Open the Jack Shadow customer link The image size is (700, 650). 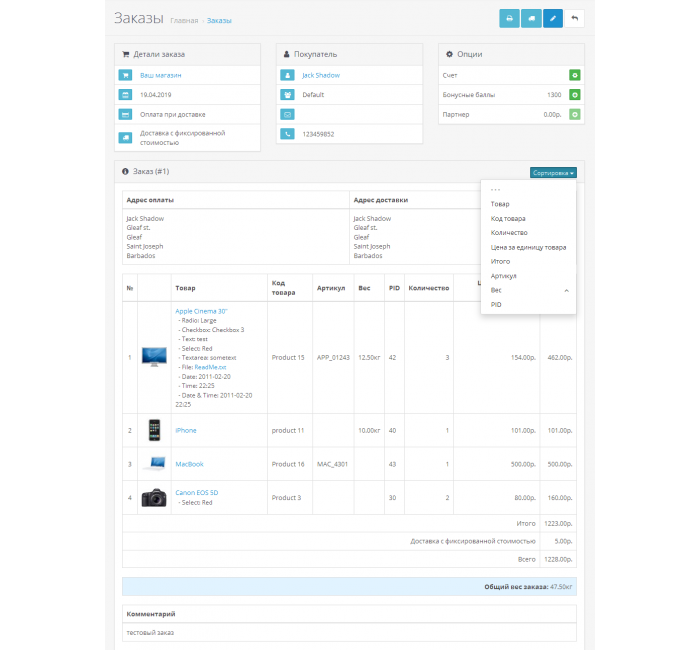click(321, 75)
